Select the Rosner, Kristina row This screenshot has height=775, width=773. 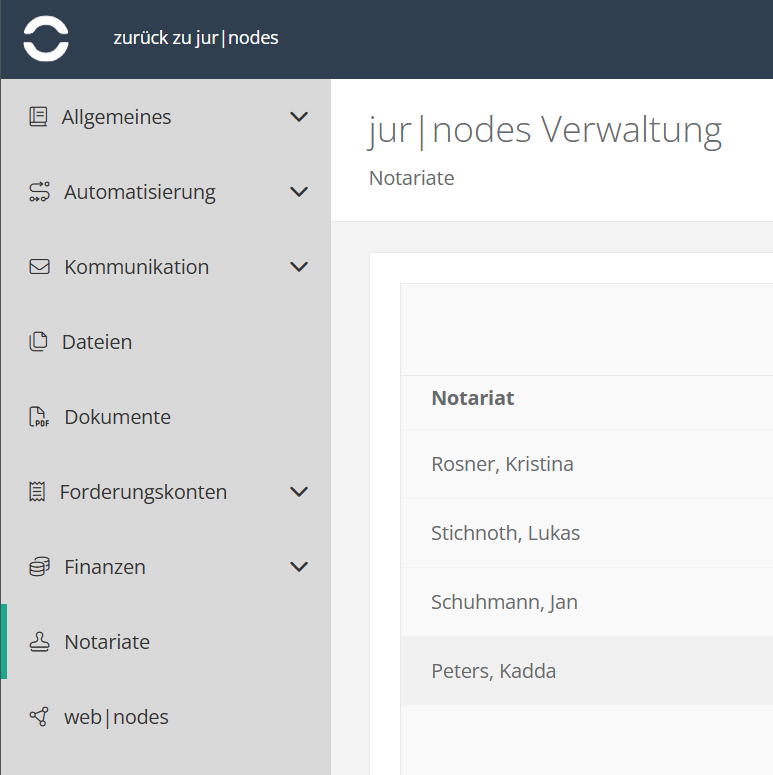click(502, 464)
